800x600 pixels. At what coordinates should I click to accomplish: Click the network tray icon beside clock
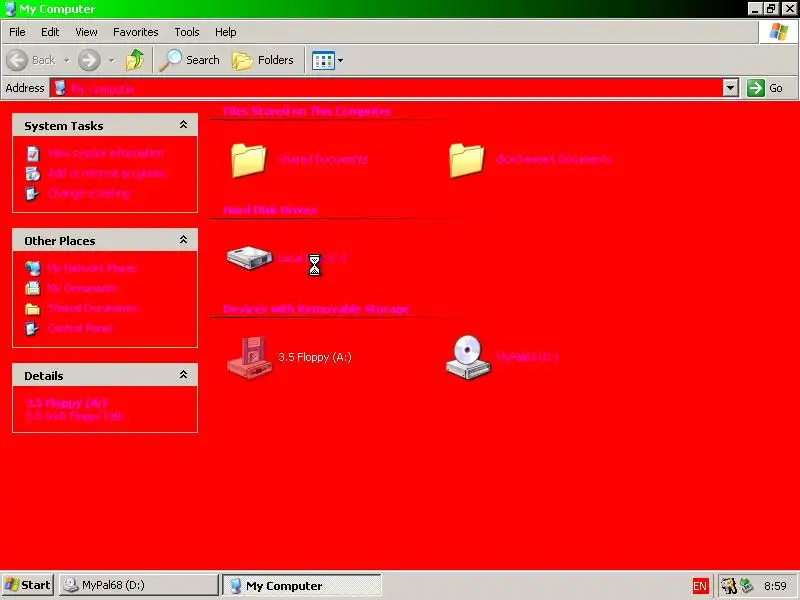tap(746, 586)
